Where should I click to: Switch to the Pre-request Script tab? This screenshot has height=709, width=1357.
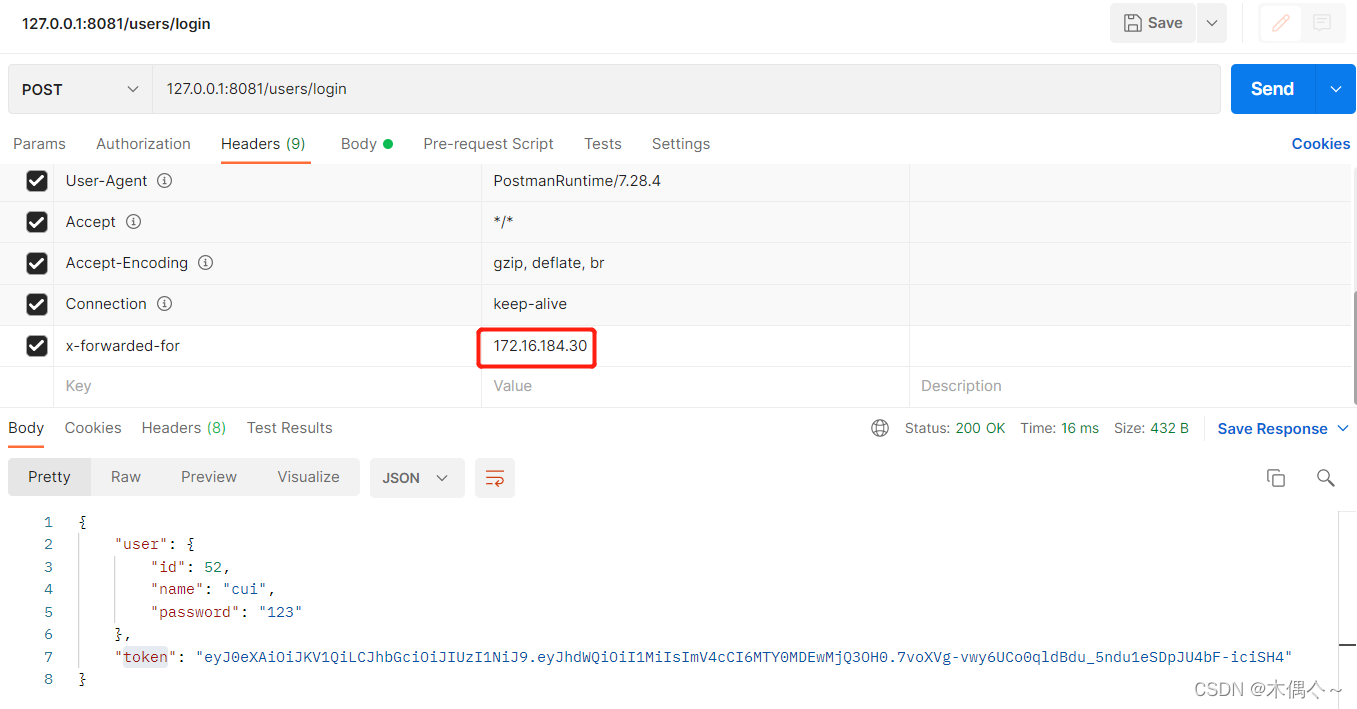pyautogui.click(x=488, y=144)
